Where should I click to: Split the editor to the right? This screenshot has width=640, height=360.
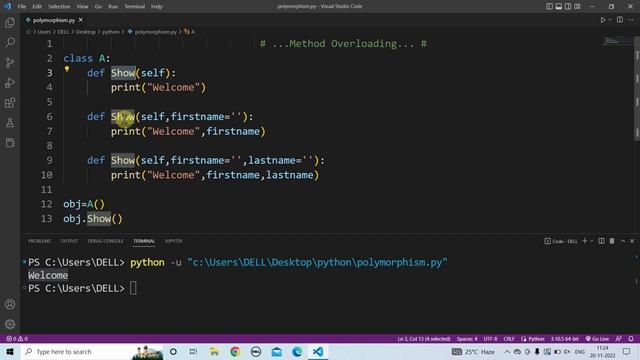click(x=620, y=20)
